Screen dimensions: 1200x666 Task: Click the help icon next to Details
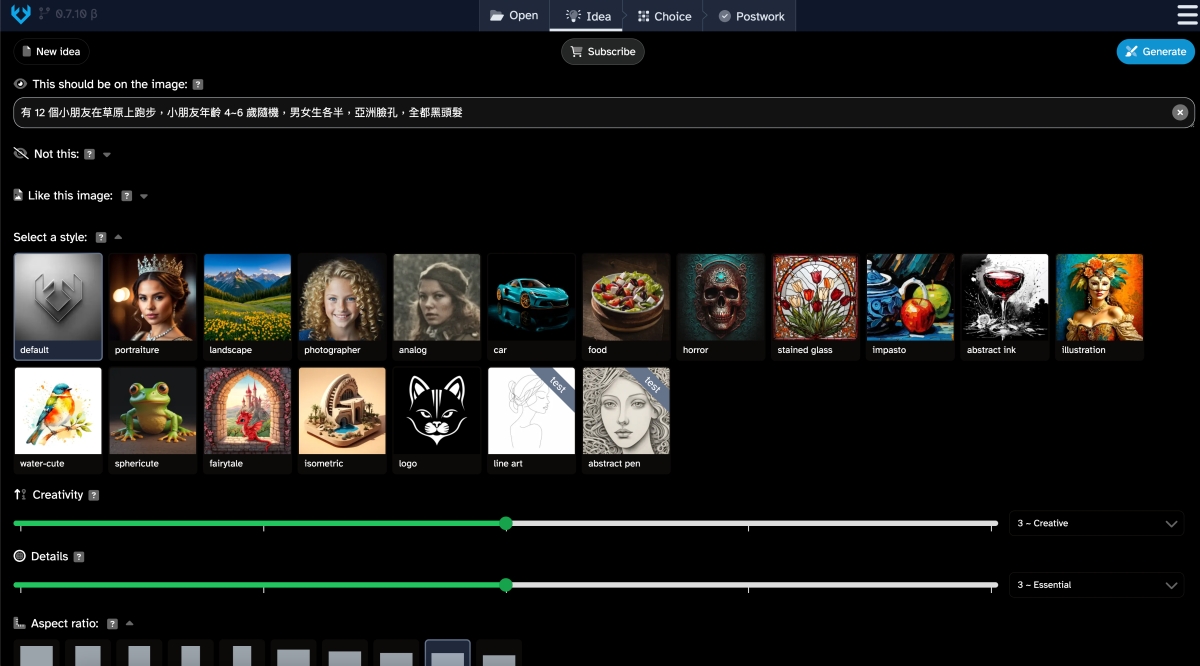79,557
